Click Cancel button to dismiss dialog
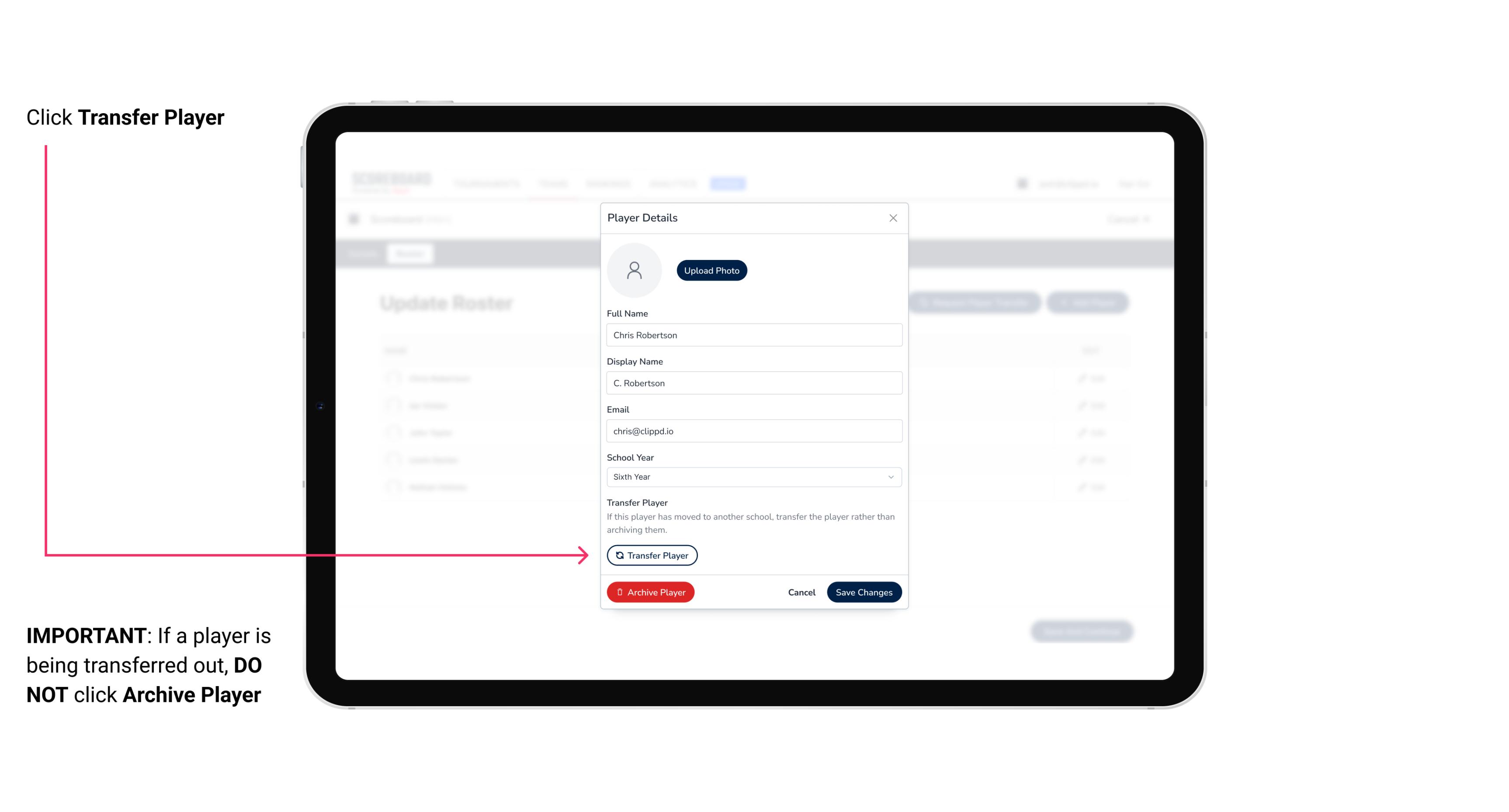This screenshot has width=1509, height=812. [800, 592]
